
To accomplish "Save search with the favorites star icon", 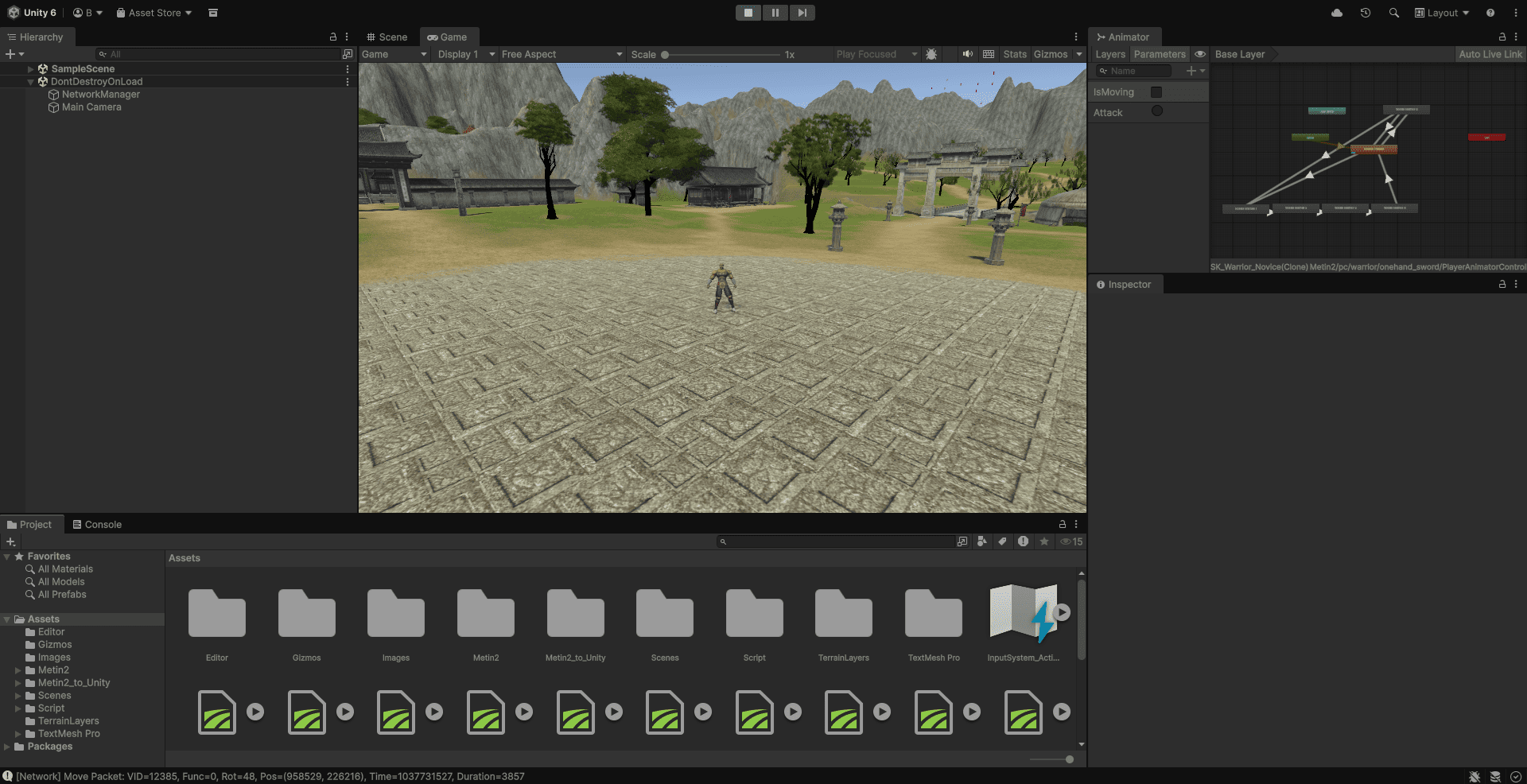I will [1044, 541].
